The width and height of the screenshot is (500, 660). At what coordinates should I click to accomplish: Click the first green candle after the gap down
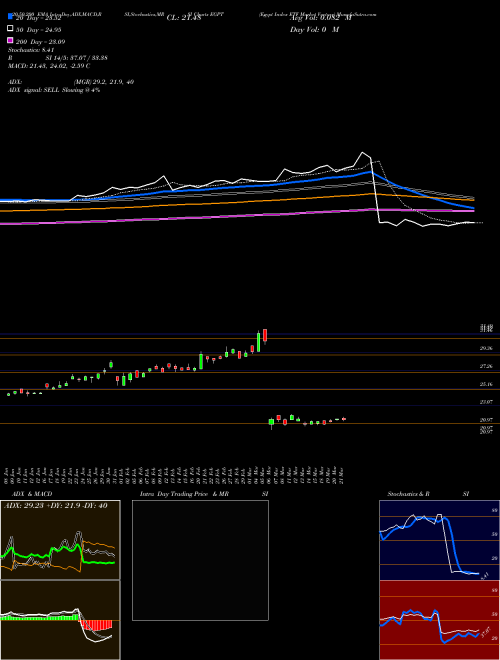pyautogui.click(x=271, y=422)
